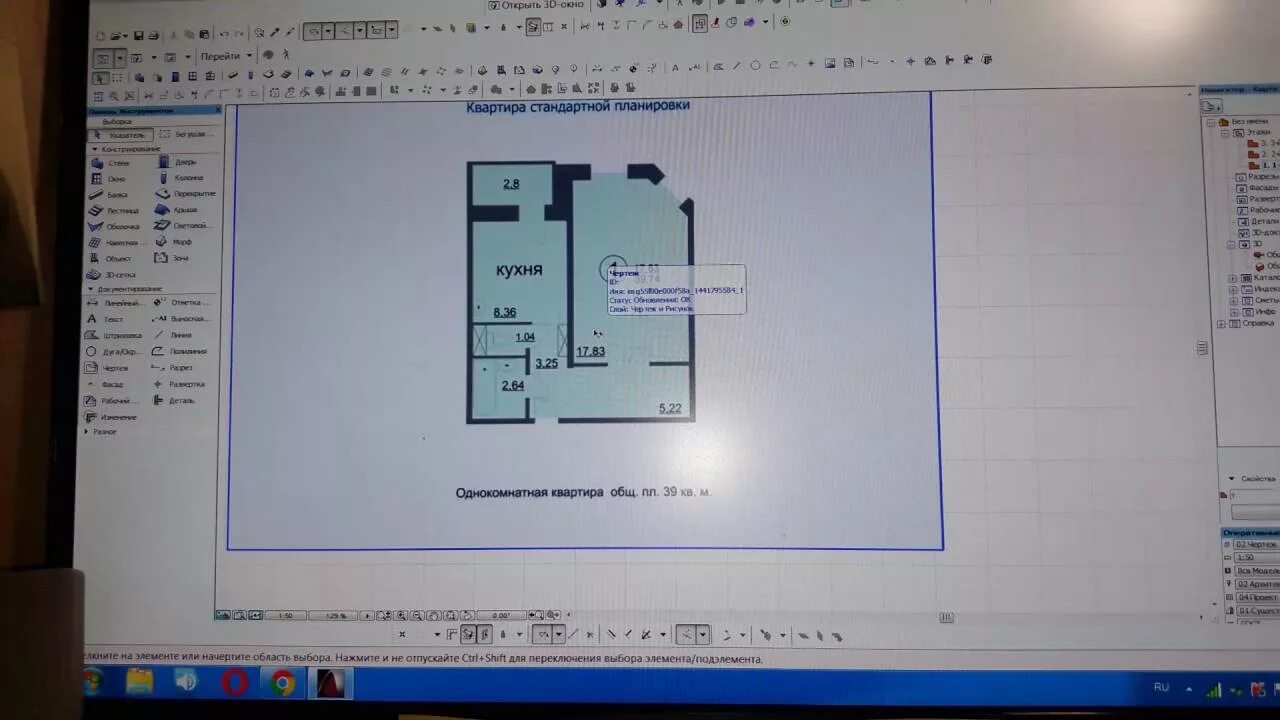Select the Door (Дверь) tool
Screen dimensions: 1280x720
pos(178,161)
